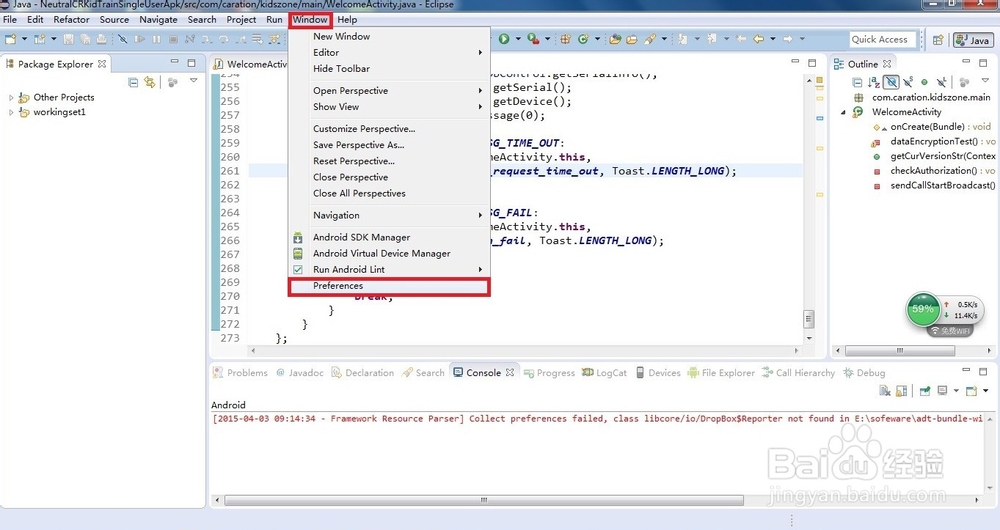Switch to the Problems tab

[240, 372]
